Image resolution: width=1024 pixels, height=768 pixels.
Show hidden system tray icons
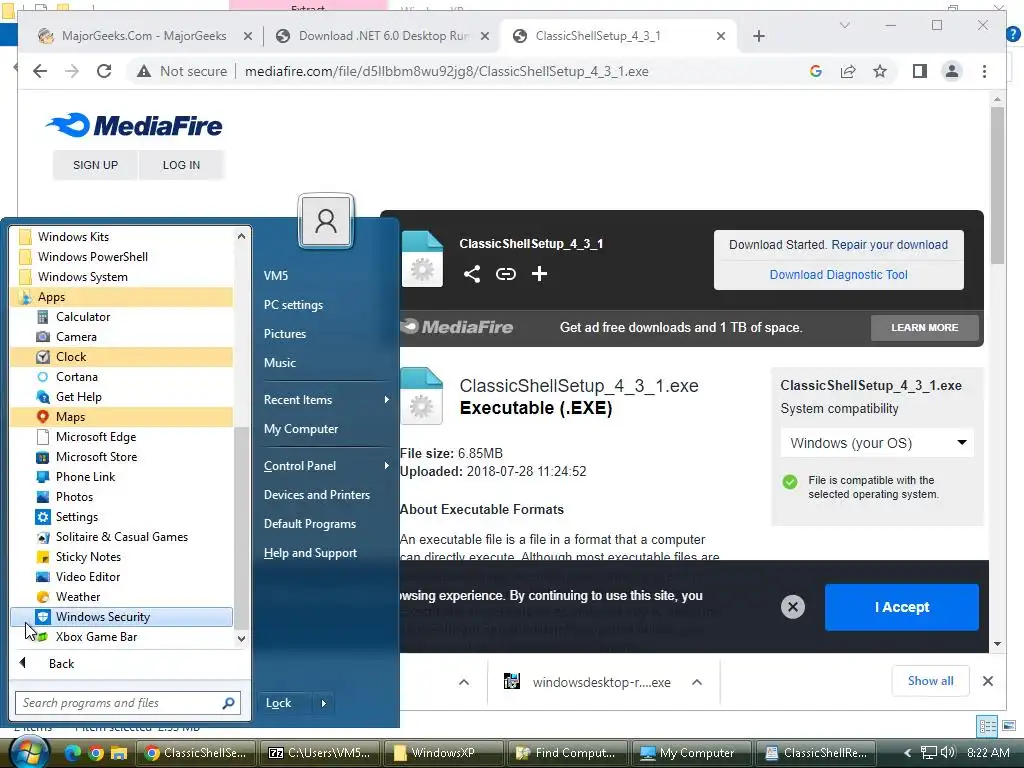[x=907, y=753]
